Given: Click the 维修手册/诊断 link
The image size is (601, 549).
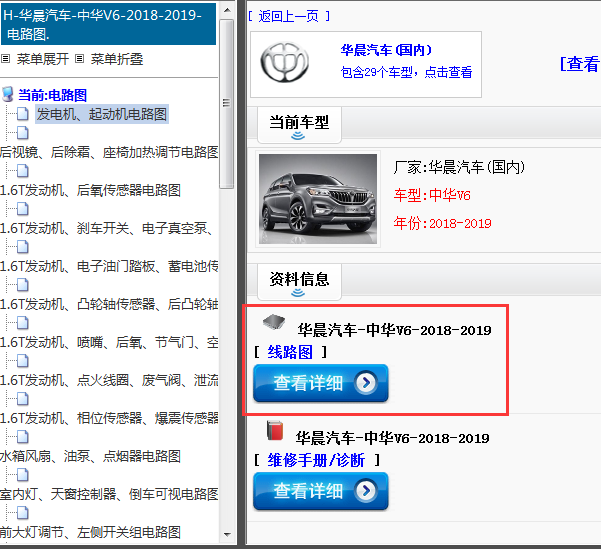Looking at the screenshot, I should point(316,460).
